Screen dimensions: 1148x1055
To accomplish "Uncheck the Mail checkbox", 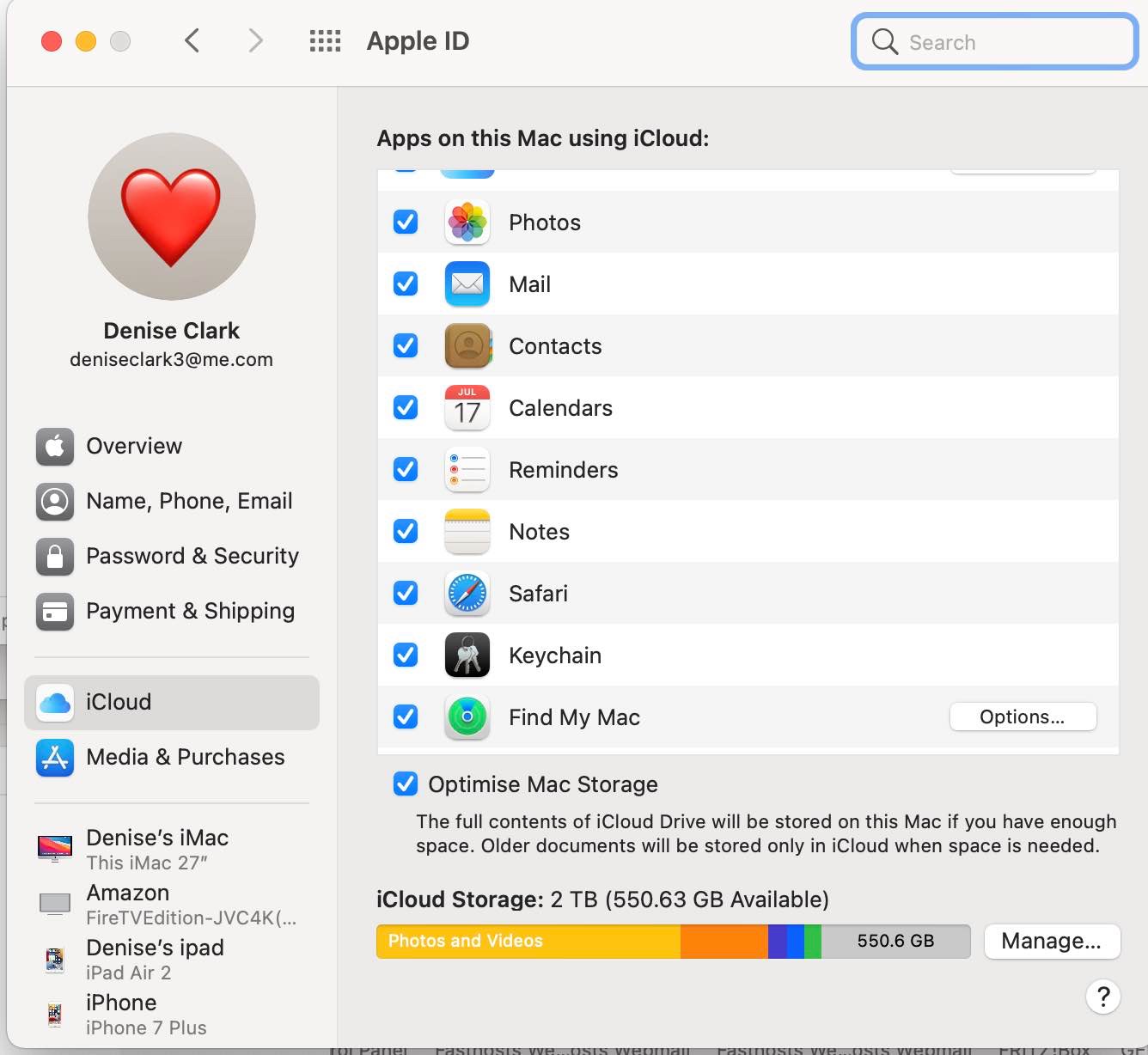I will (406, 284).
